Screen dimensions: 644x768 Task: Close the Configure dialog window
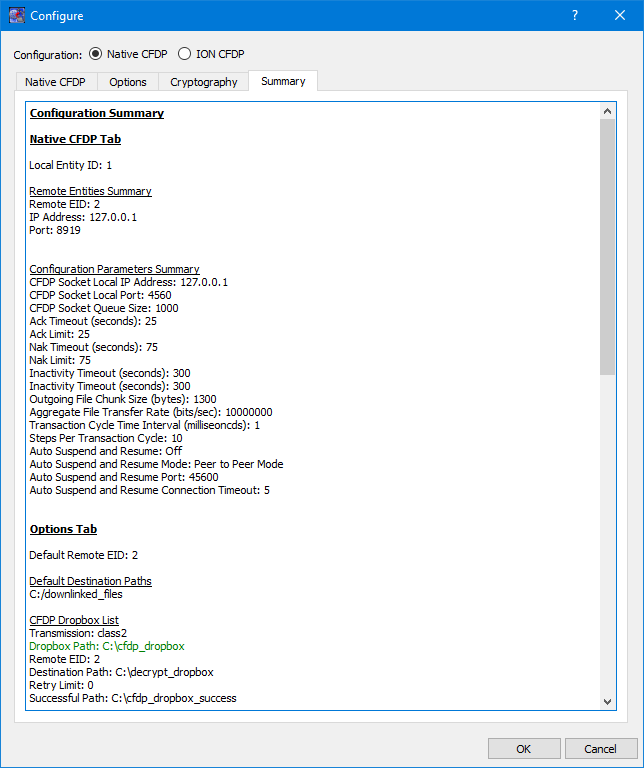click(620, 16)
